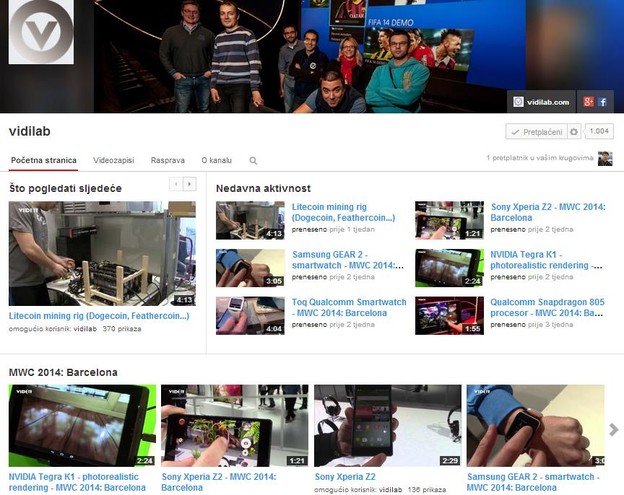624x495 pixels.
Task: Open the MWC 2014: Barcelona playlist heading
Action: click(63, 372)
